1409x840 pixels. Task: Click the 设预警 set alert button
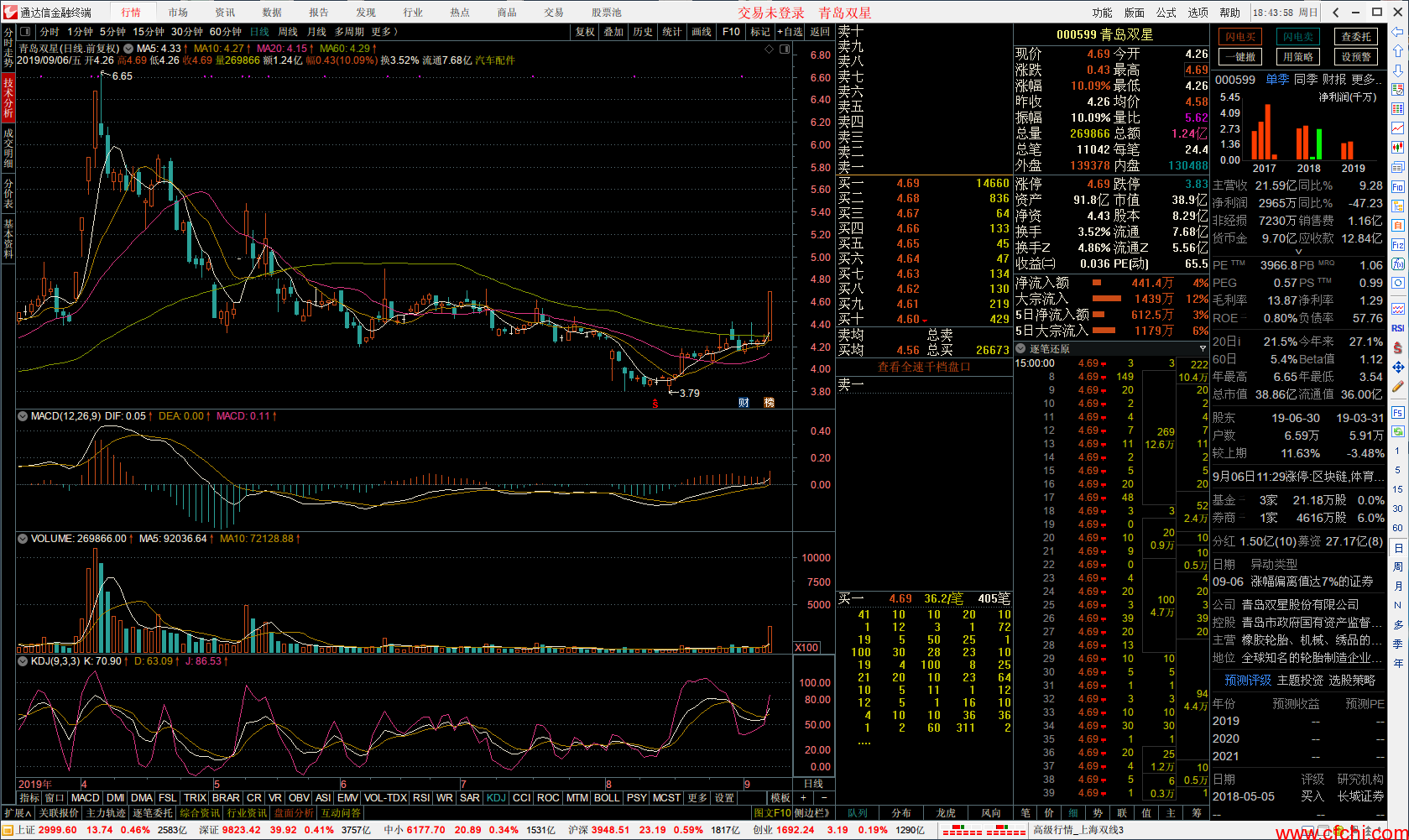(x=1356, y=57)
